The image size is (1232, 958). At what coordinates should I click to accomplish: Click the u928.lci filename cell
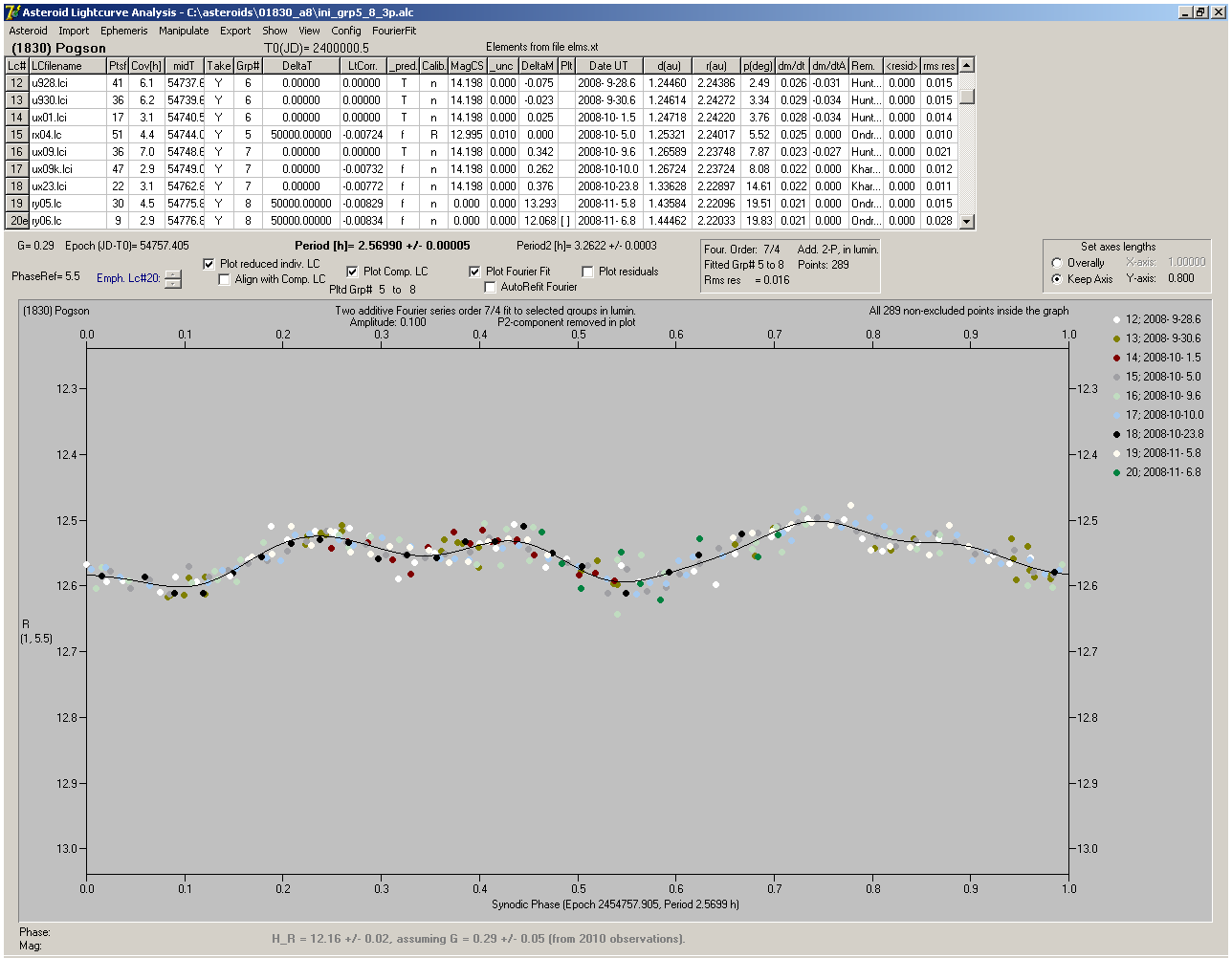click(67, 83)
